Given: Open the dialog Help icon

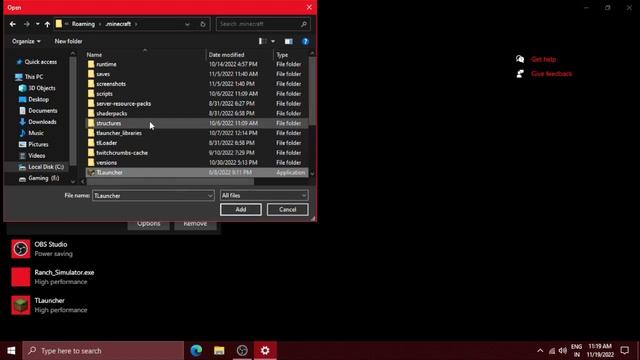Looking at the screenshot, I should tap(305, 41).
